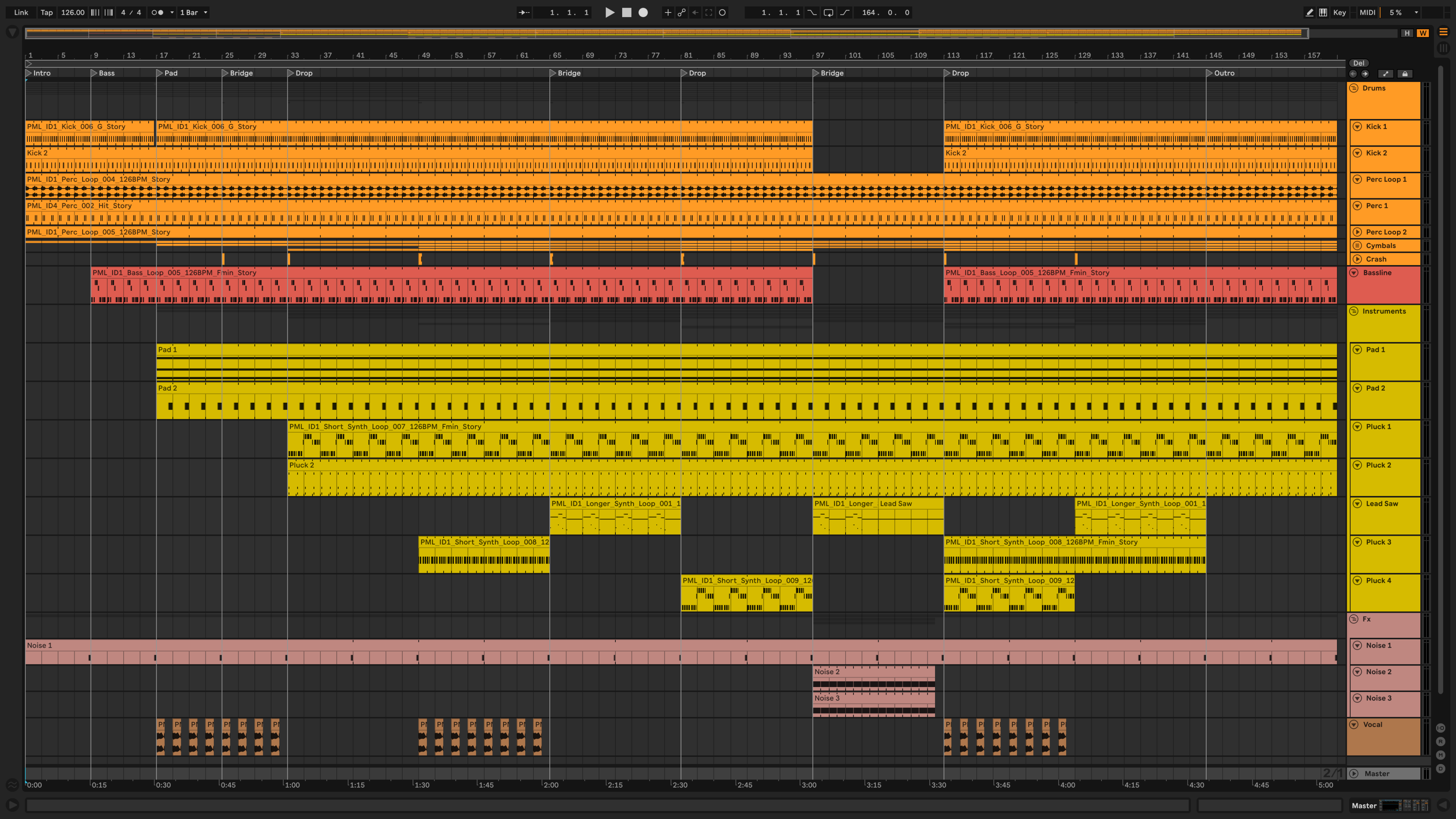Image resolution: width=1456 pixels, height=819 pixels.
Task: Unfold the Kick 1 track
Action: click(1358, 127)
